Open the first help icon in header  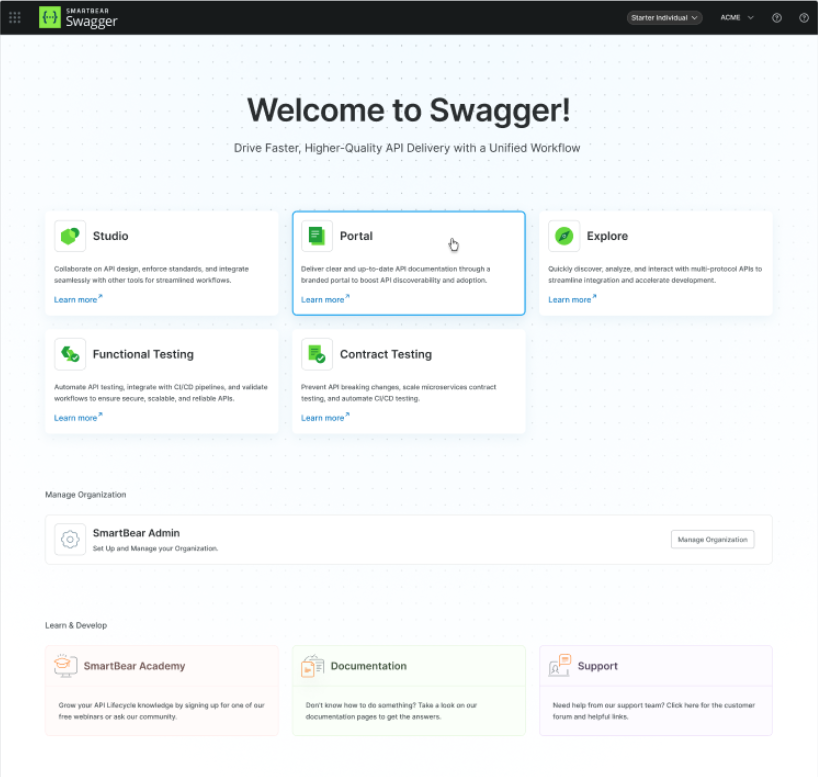(777, 18)
